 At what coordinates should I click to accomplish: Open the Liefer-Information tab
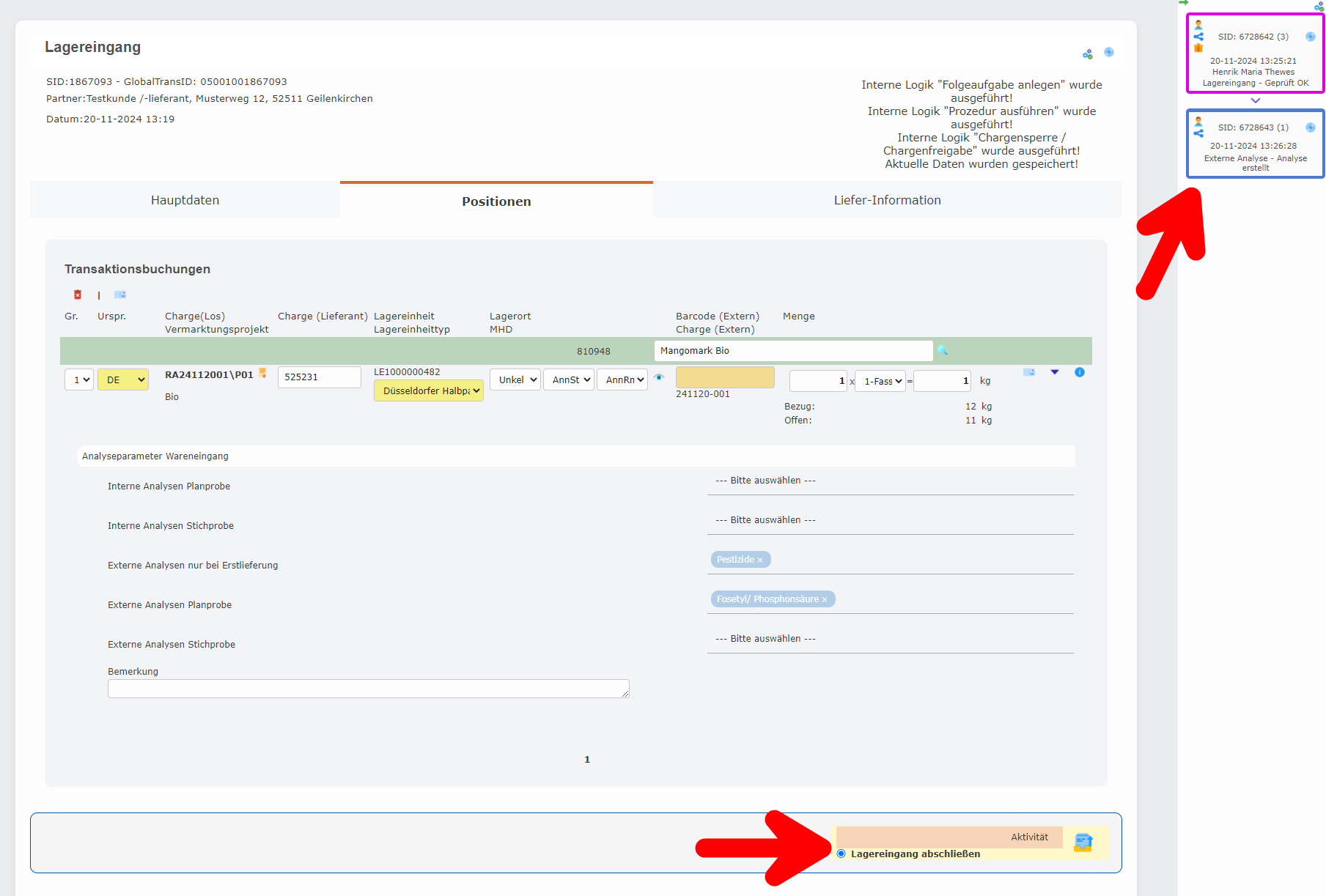[x=887, y=199]
